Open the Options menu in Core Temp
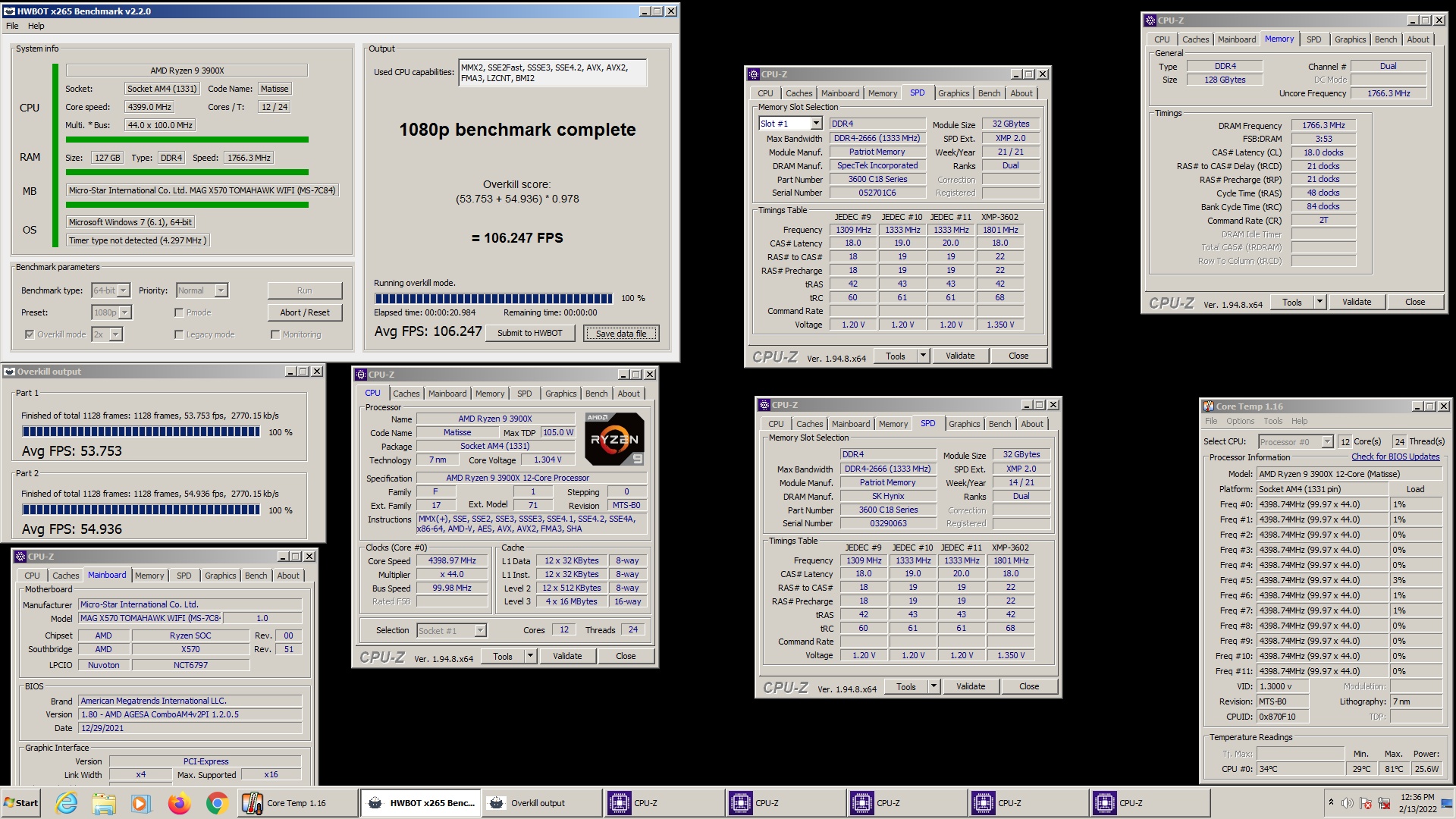 tap(1241, 421)
